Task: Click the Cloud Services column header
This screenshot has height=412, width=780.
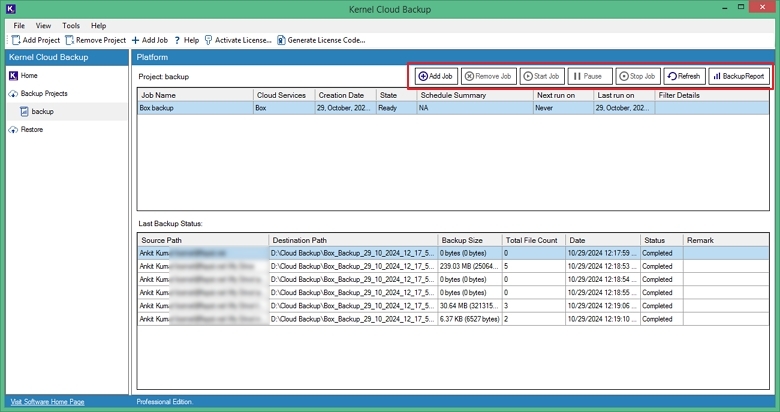Action: click(x=284, y=95)
